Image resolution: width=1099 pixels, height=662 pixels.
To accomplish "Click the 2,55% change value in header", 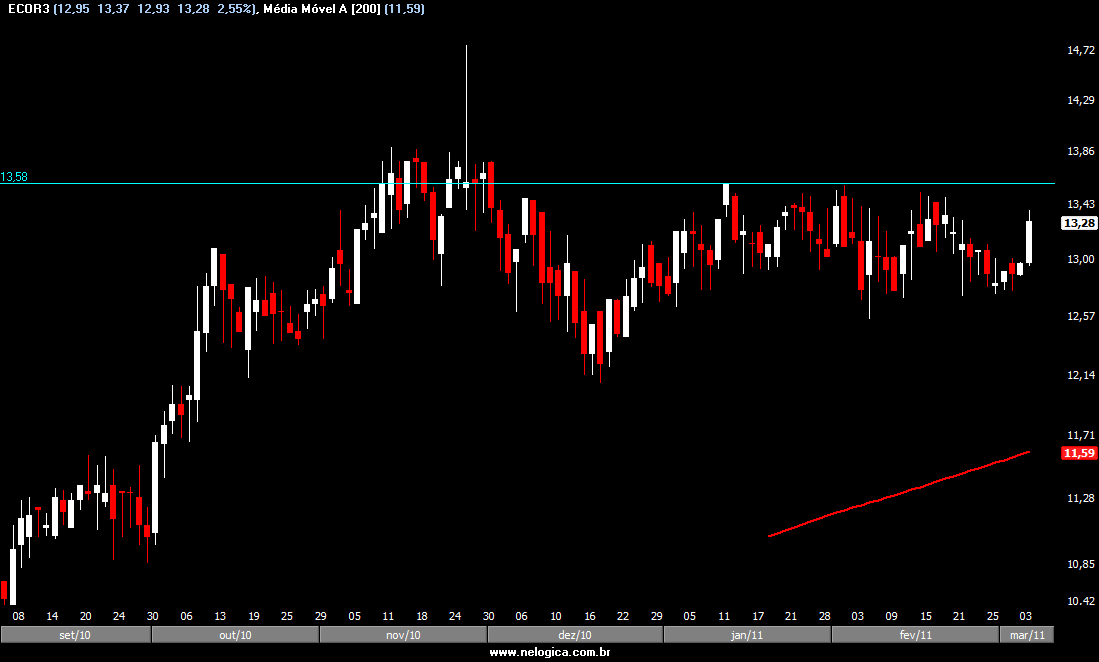I will [235, 9].
